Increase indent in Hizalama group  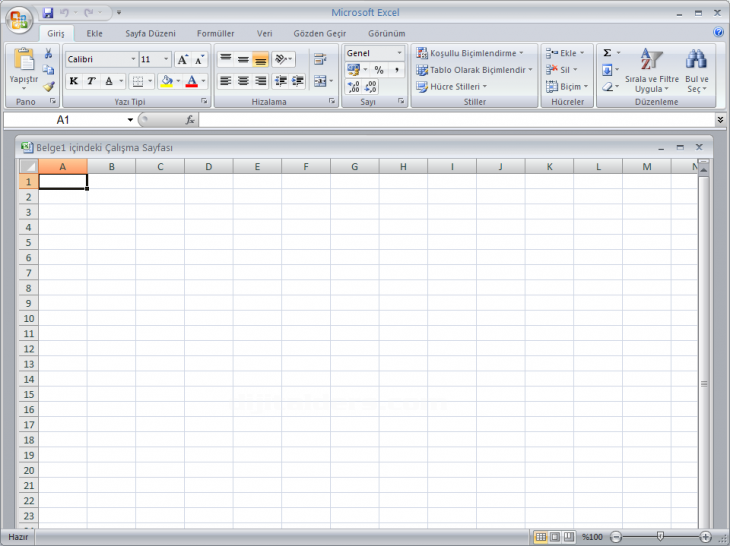(297, 81)
